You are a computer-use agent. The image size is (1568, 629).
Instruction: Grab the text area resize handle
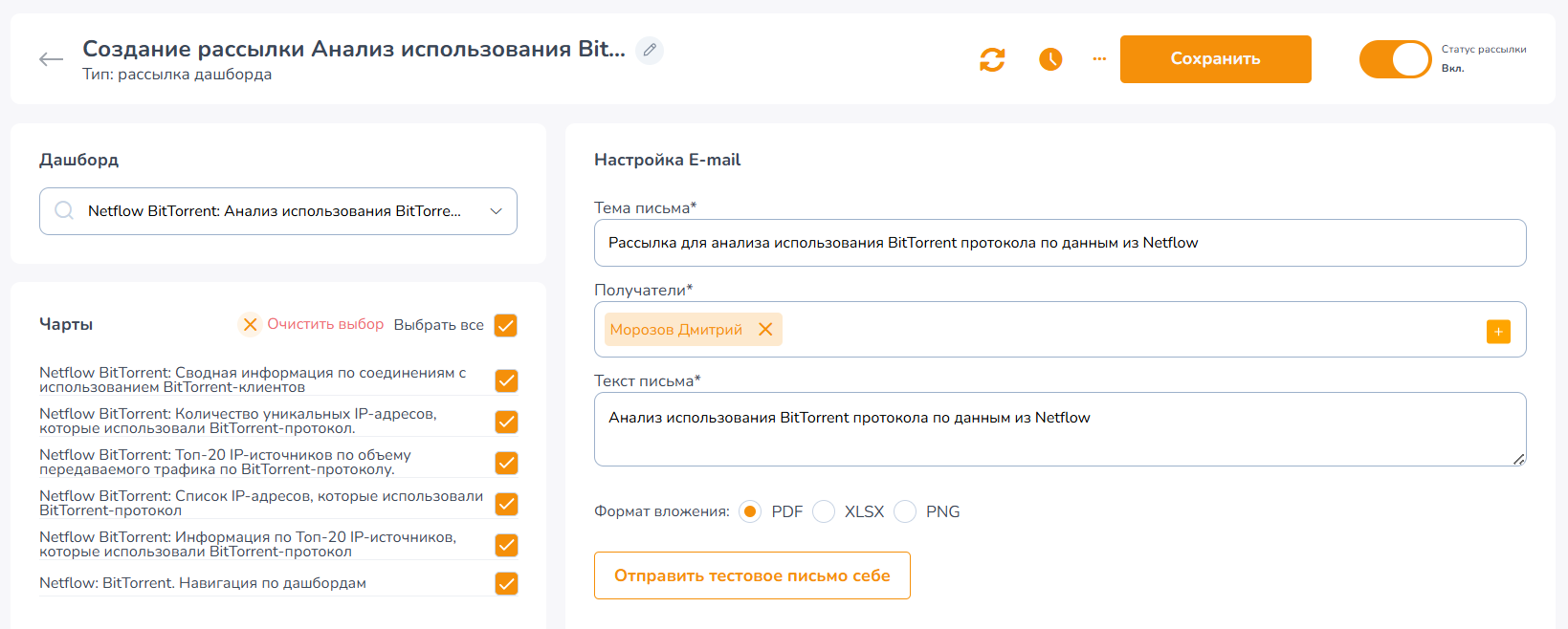point(1518,460)
